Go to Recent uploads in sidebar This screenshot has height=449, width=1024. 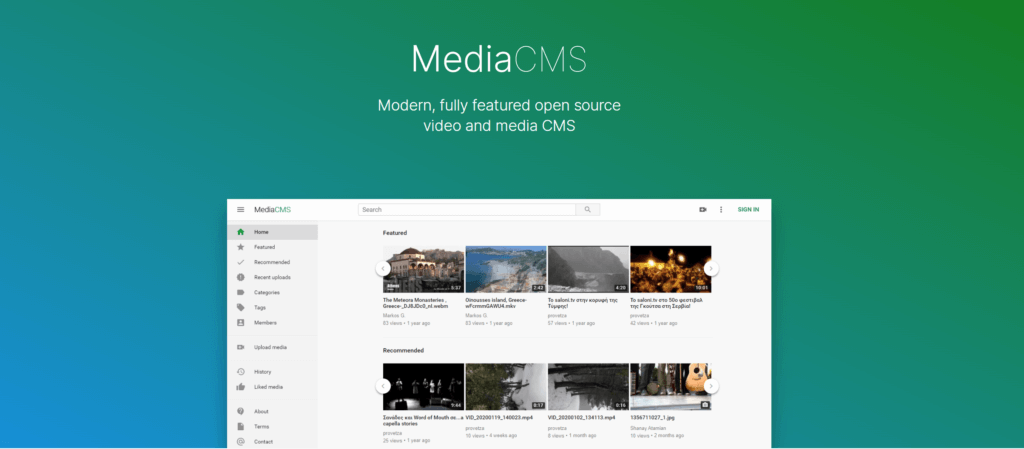[x=271, y=277]
